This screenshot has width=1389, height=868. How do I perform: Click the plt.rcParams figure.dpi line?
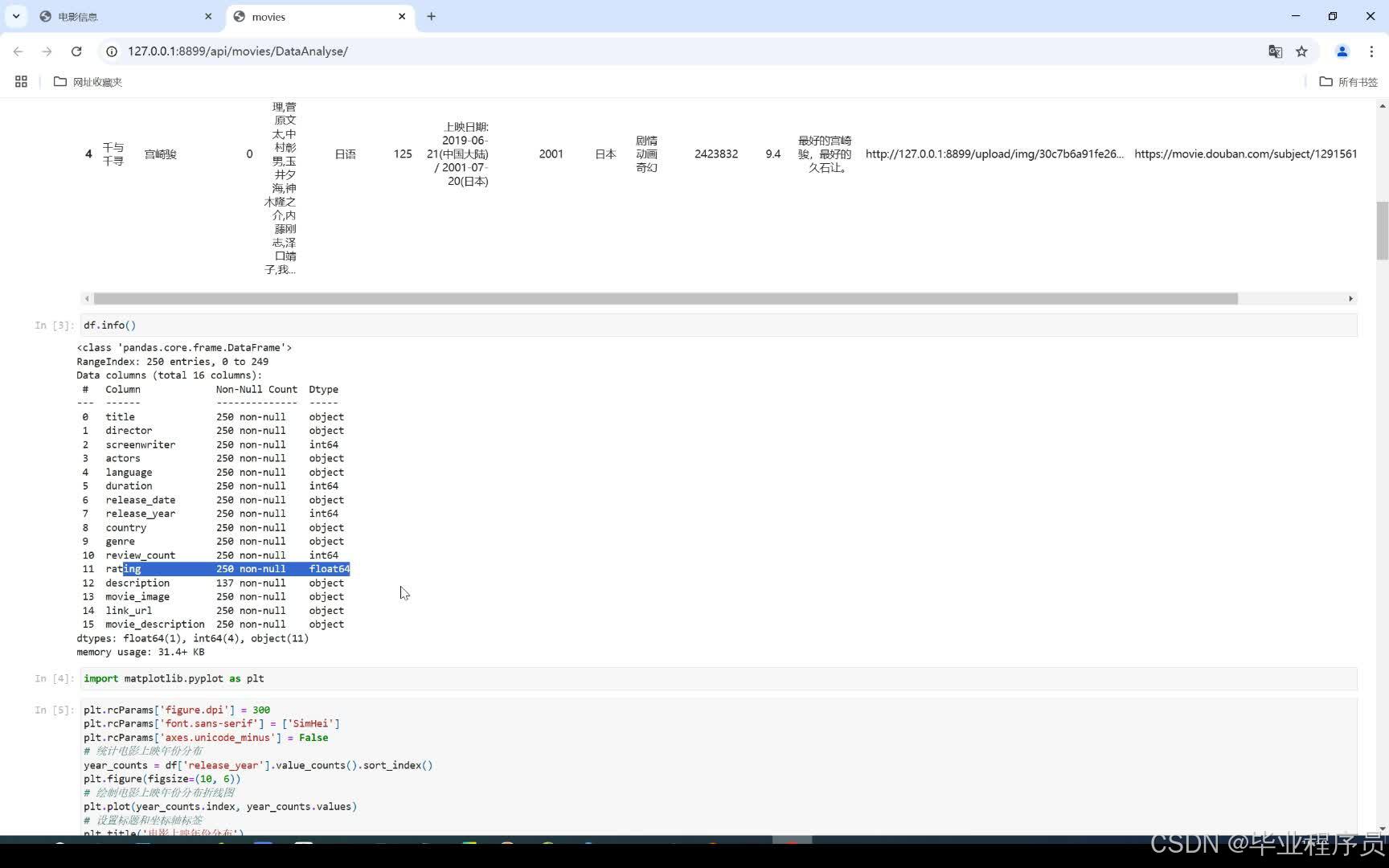177,710
